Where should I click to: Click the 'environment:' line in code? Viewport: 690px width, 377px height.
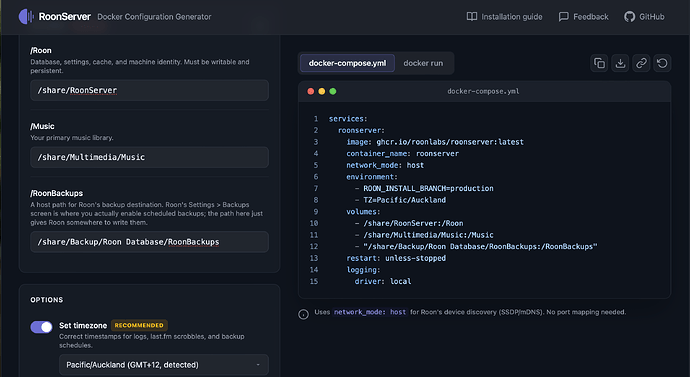(372, 177)
